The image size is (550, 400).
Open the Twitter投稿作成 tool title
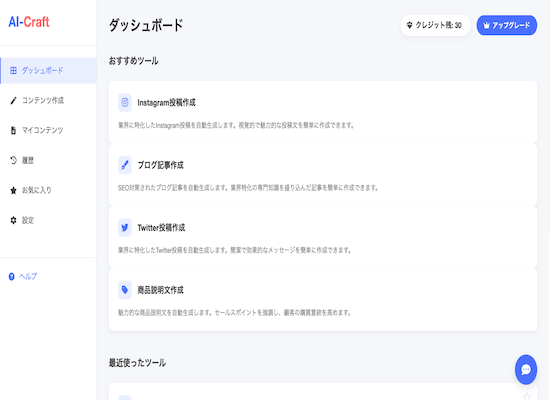[x=161, y=228]
